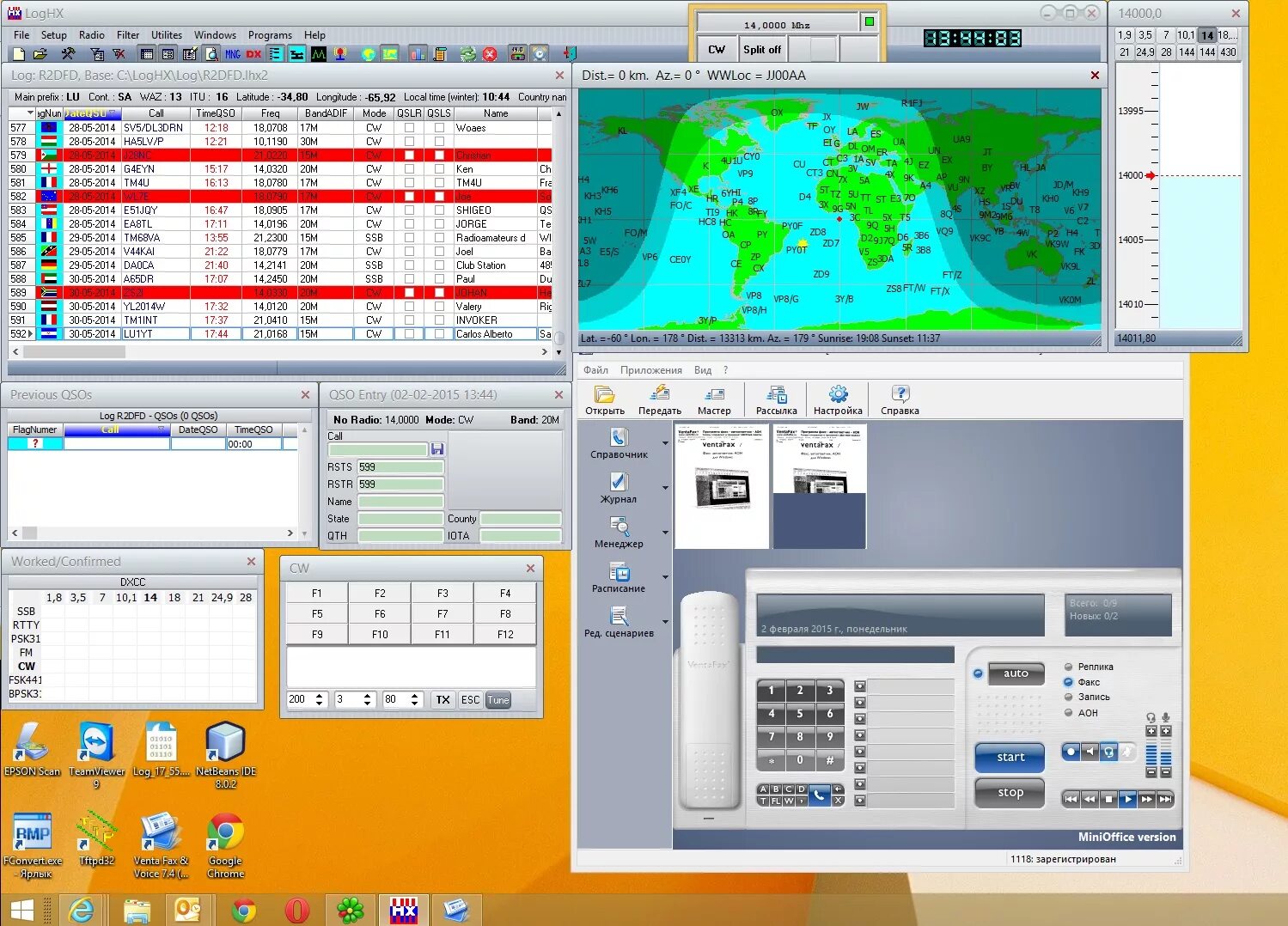Viewport: 1288px width, 926px height.
Task: Click the F1 macro button in CW panel
Action: [x=317, y=594]
